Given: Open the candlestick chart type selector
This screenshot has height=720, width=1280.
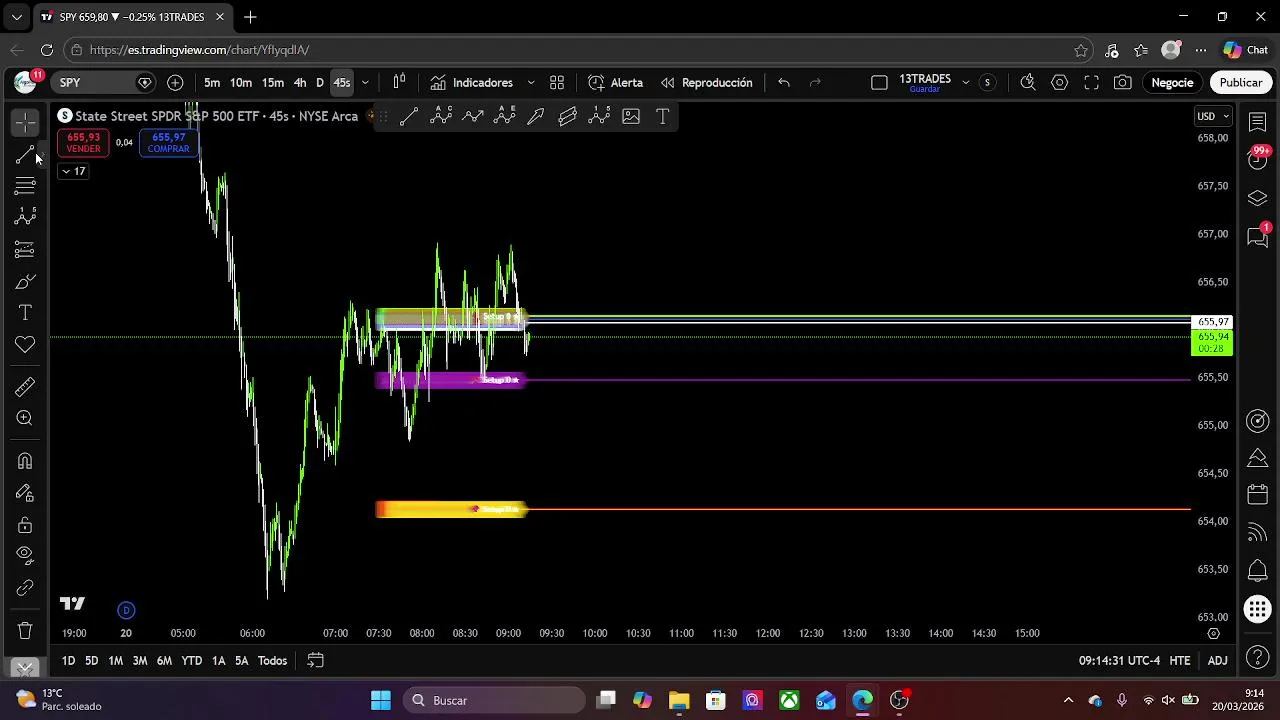Looking at the screenshot, I should tap(399, 83).
